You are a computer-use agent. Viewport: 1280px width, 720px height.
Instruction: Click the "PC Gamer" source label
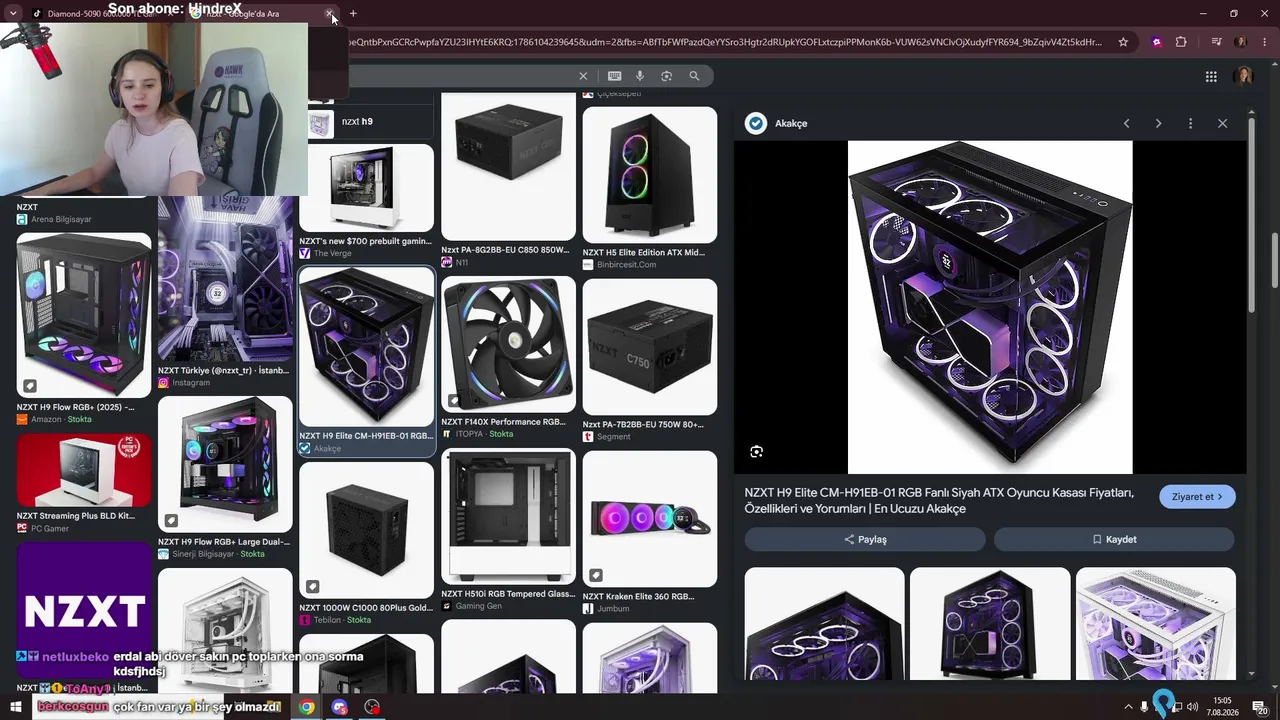[x=50, y=529]
